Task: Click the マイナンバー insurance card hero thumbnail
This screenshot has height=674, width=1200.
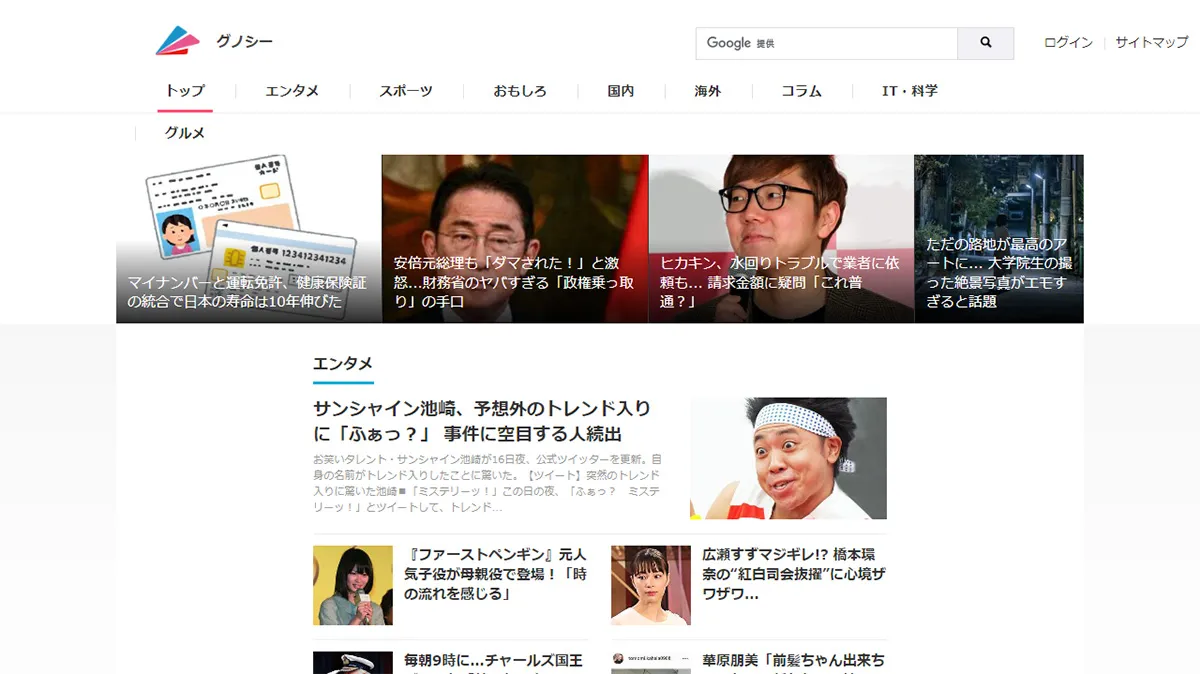Action: click(246, 238)
